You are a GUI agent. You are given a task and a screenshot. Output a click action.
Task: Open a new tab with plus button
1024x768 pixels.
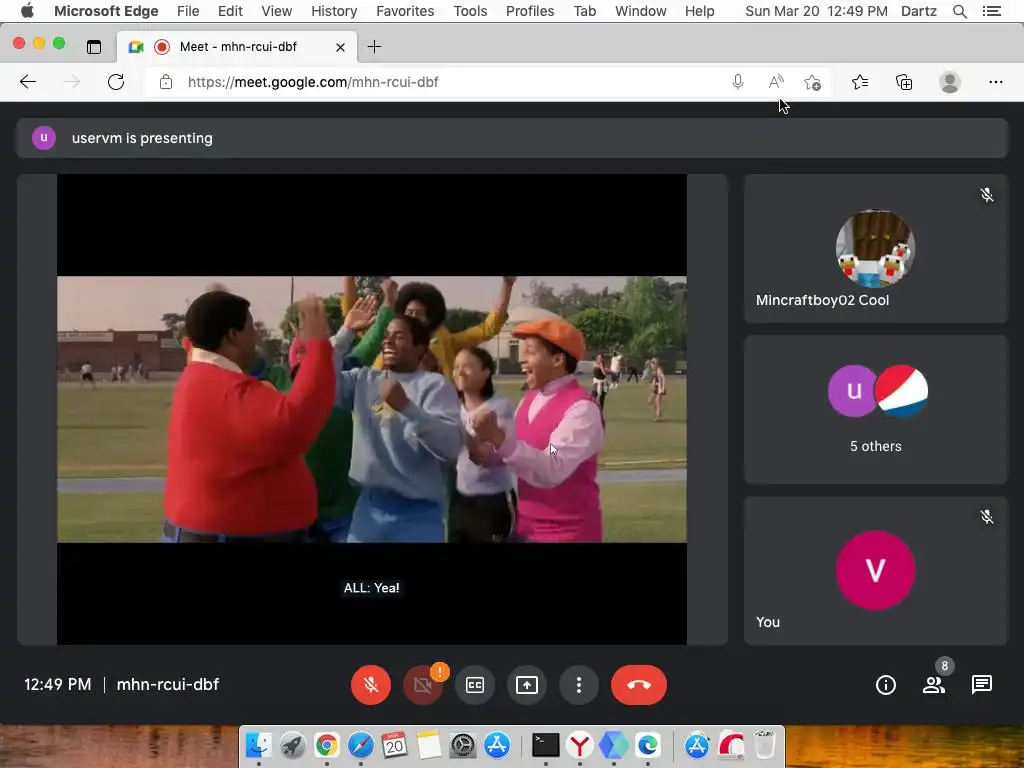(x=374, y=46)
